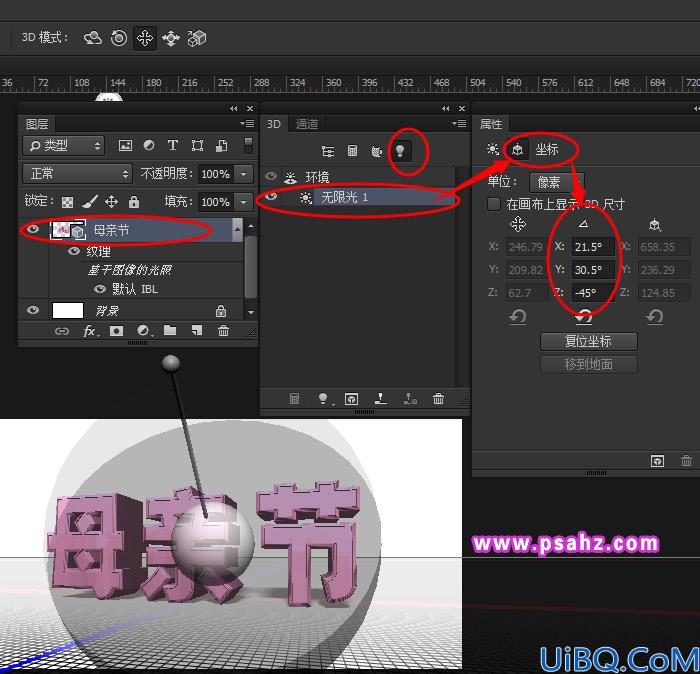
Task: Open the 不透明度 opacity dropdown arrow
Action: pos(243,174)
